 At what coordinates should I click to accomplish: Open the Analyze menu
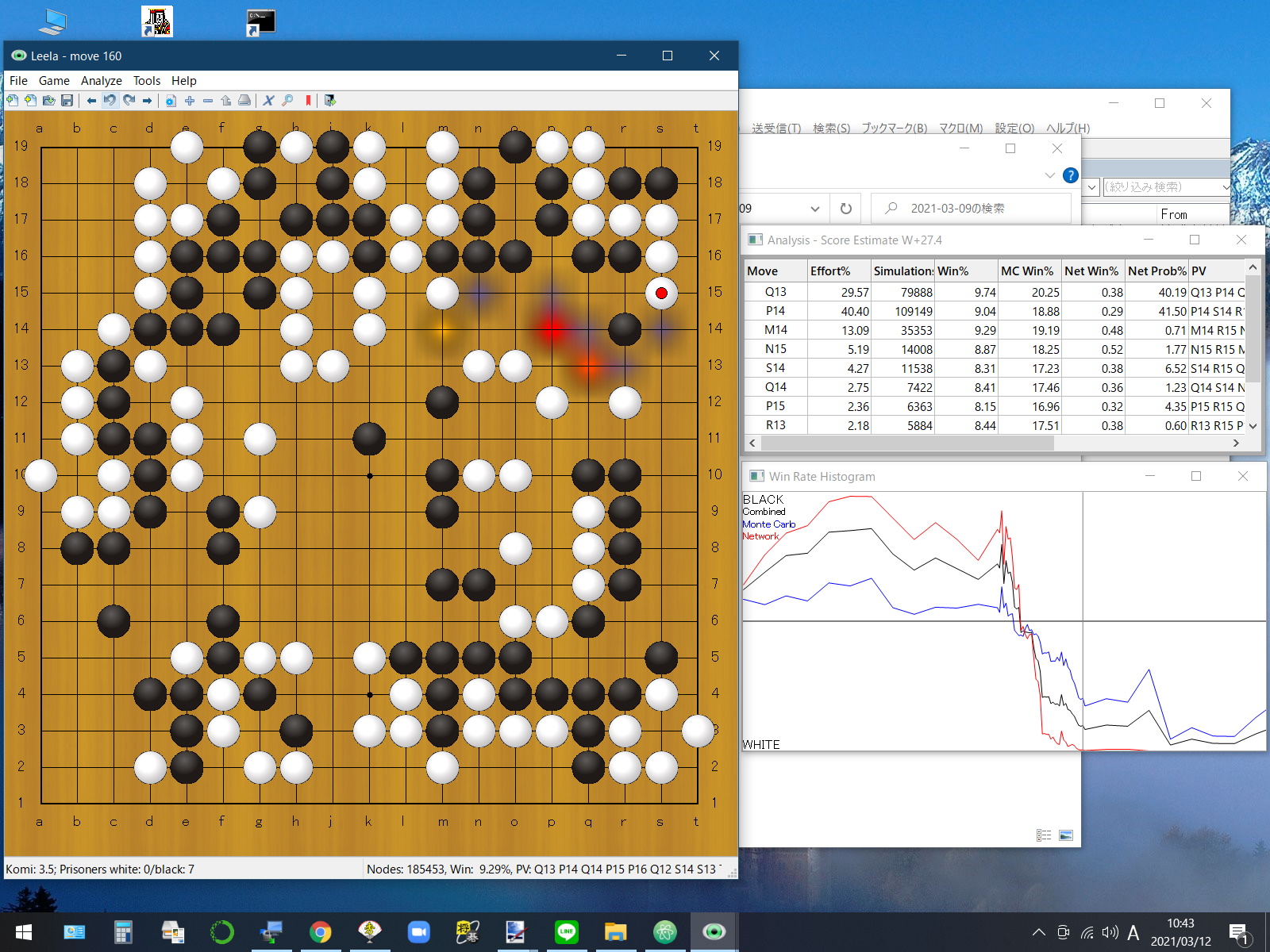pyautogui.click(x=101, y=81)
